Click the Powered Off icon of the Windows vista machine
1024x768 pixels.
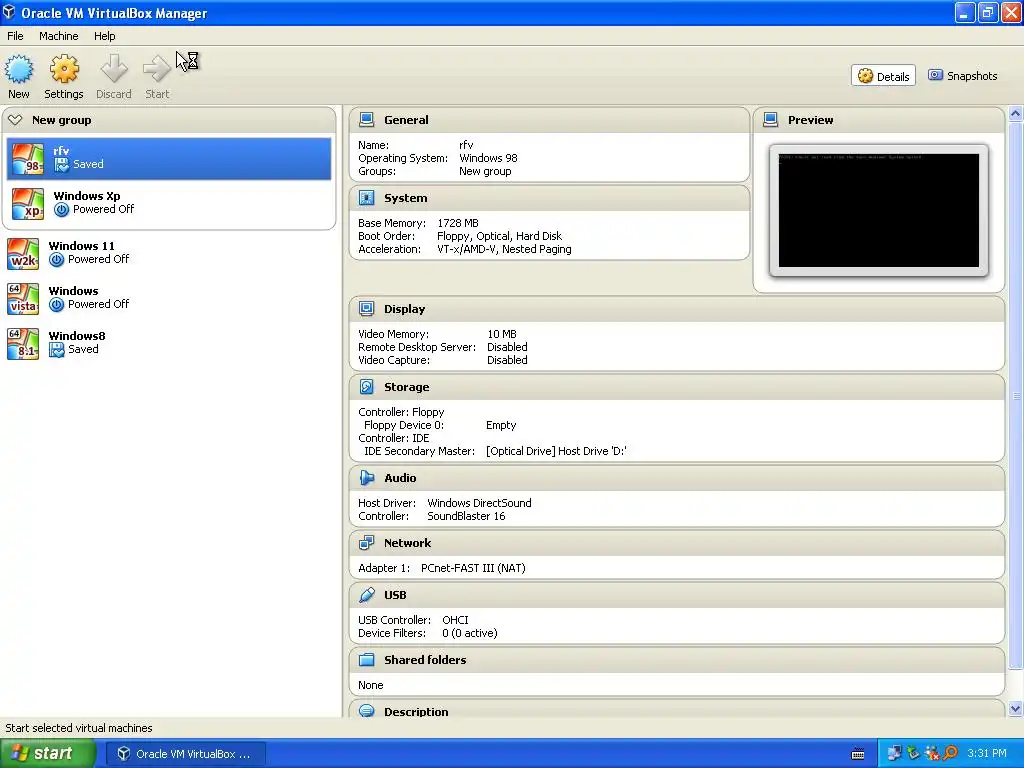coord(57,305)
